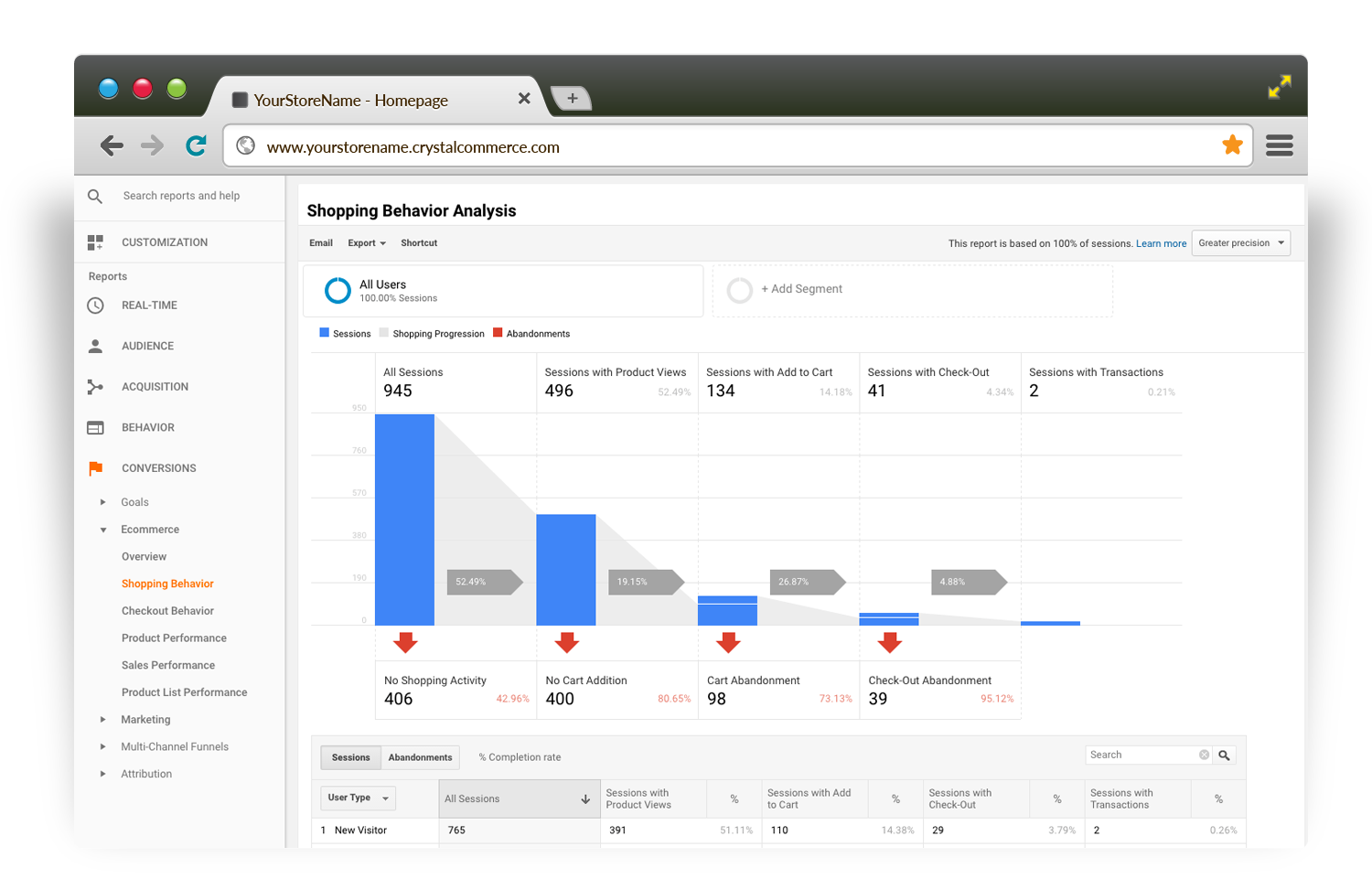The image size is (1372, 879).
Task: Click the red arrow above No Cart Addition
Action: tap(567, 642)
